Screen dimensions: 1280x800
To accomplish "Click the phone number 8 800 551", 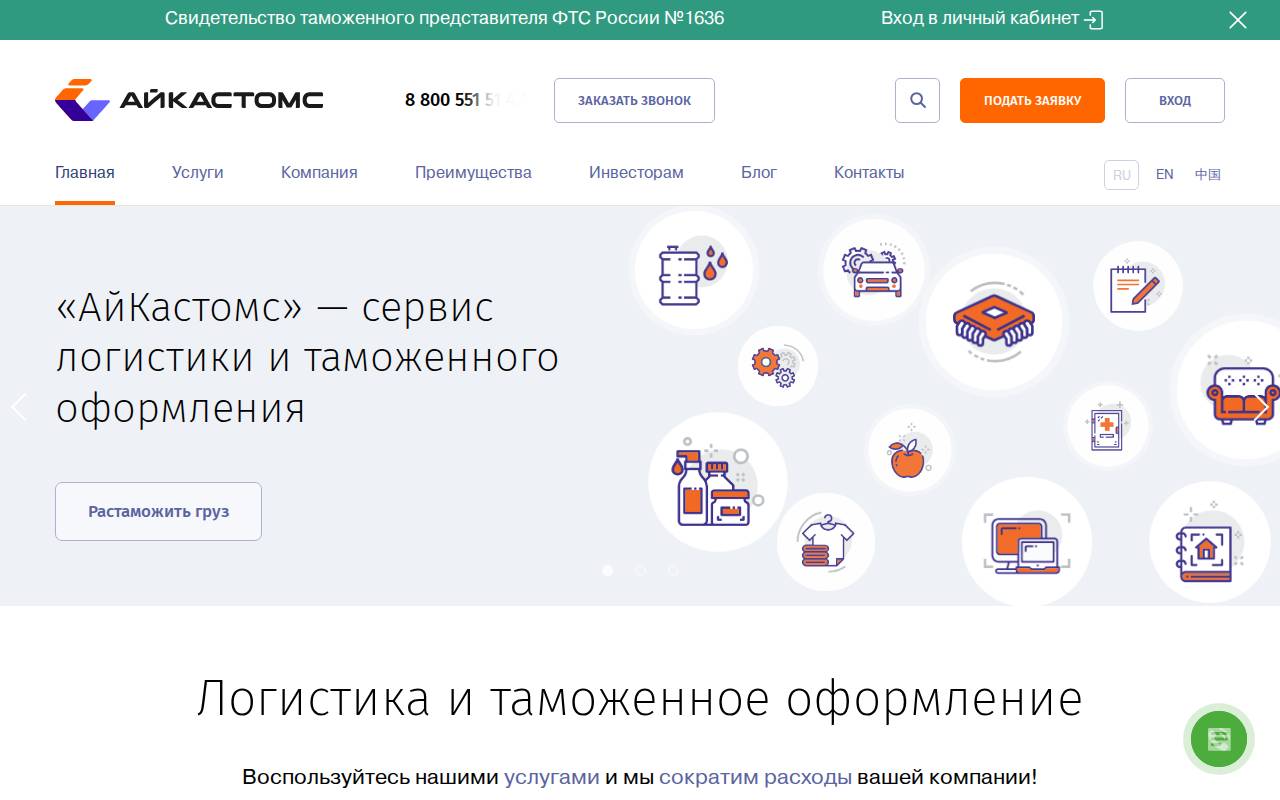I will click(465, 100).
